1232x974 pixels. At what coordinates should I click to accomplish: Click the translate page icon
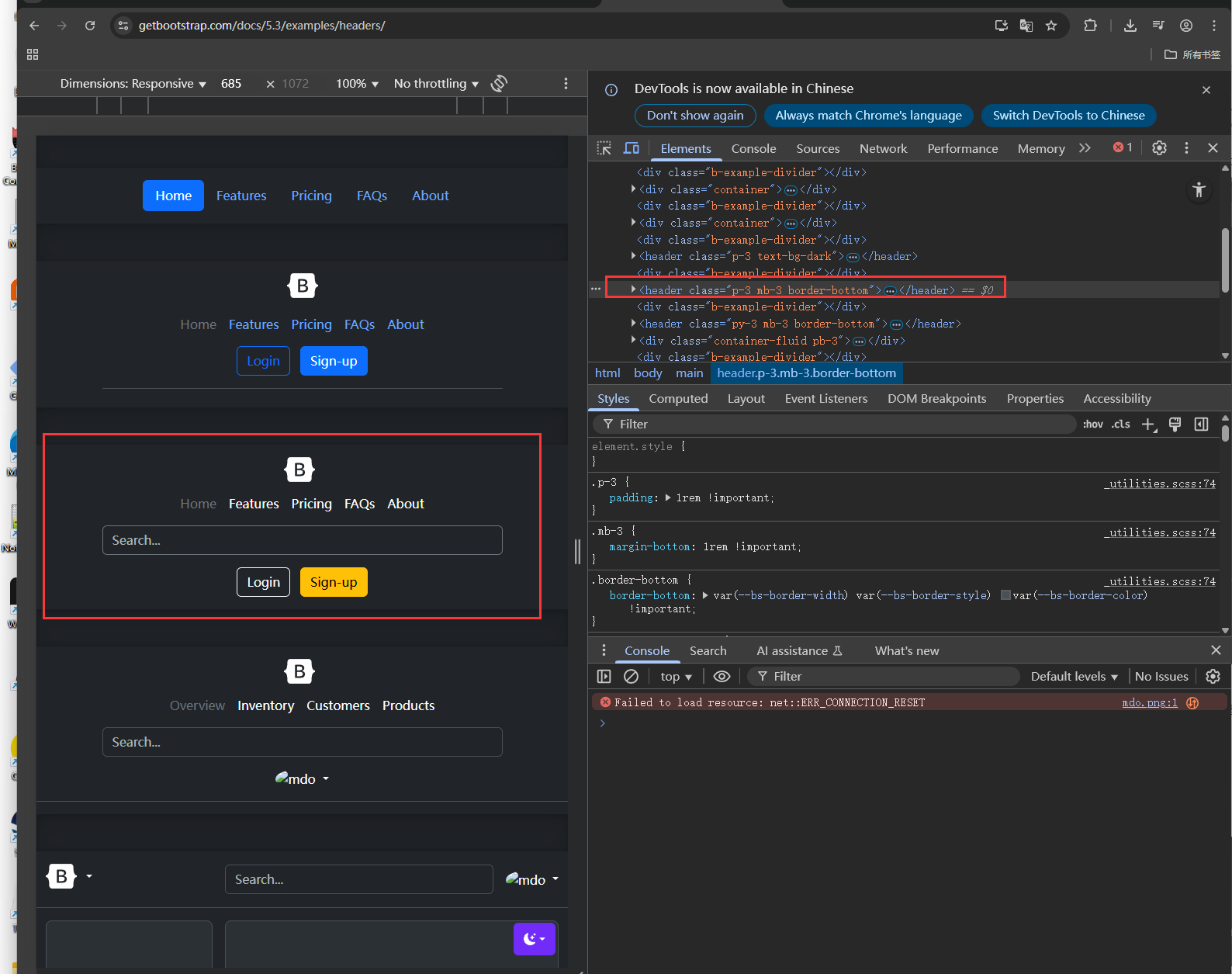pos(1026,26)
